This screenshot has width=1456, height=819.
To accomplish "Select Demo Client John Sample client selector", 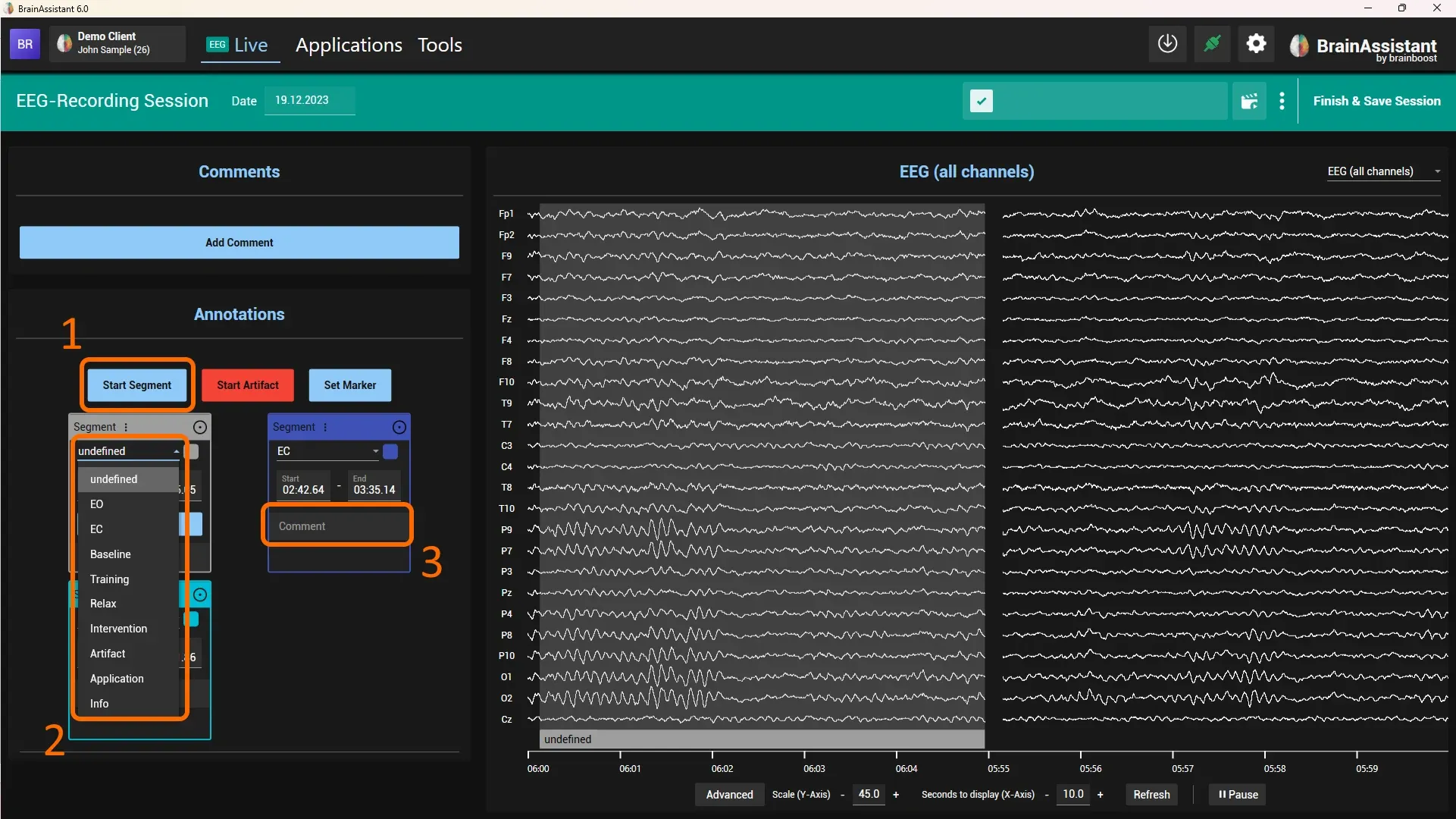I will (117, 43).
